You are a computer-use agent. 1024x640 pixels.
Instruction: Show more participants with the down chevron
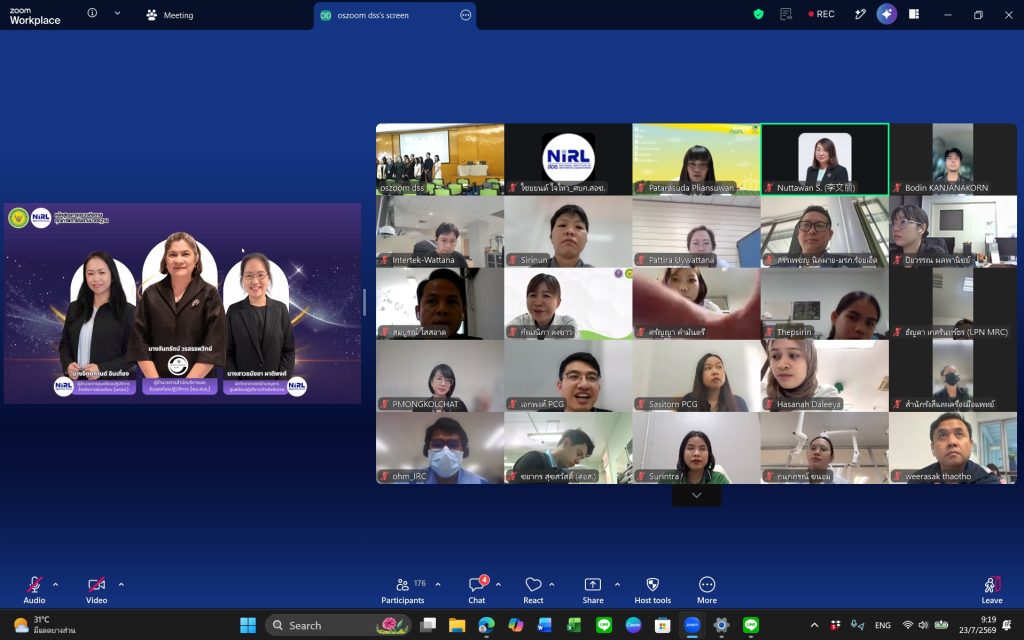(x=697, y=496)
